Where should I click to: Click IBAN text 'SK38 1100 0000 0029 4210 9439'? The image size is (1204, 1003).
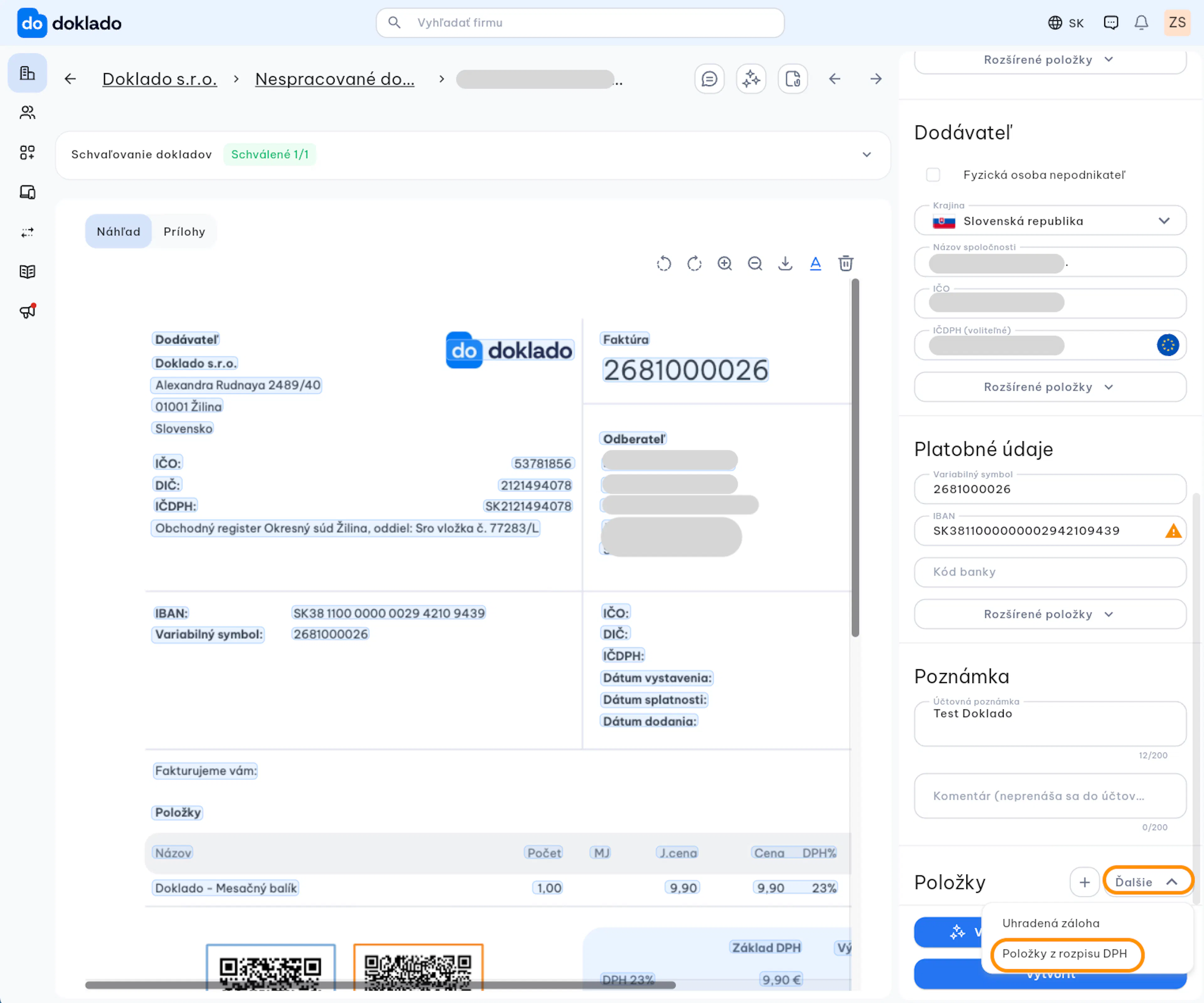tap(389, 613)
